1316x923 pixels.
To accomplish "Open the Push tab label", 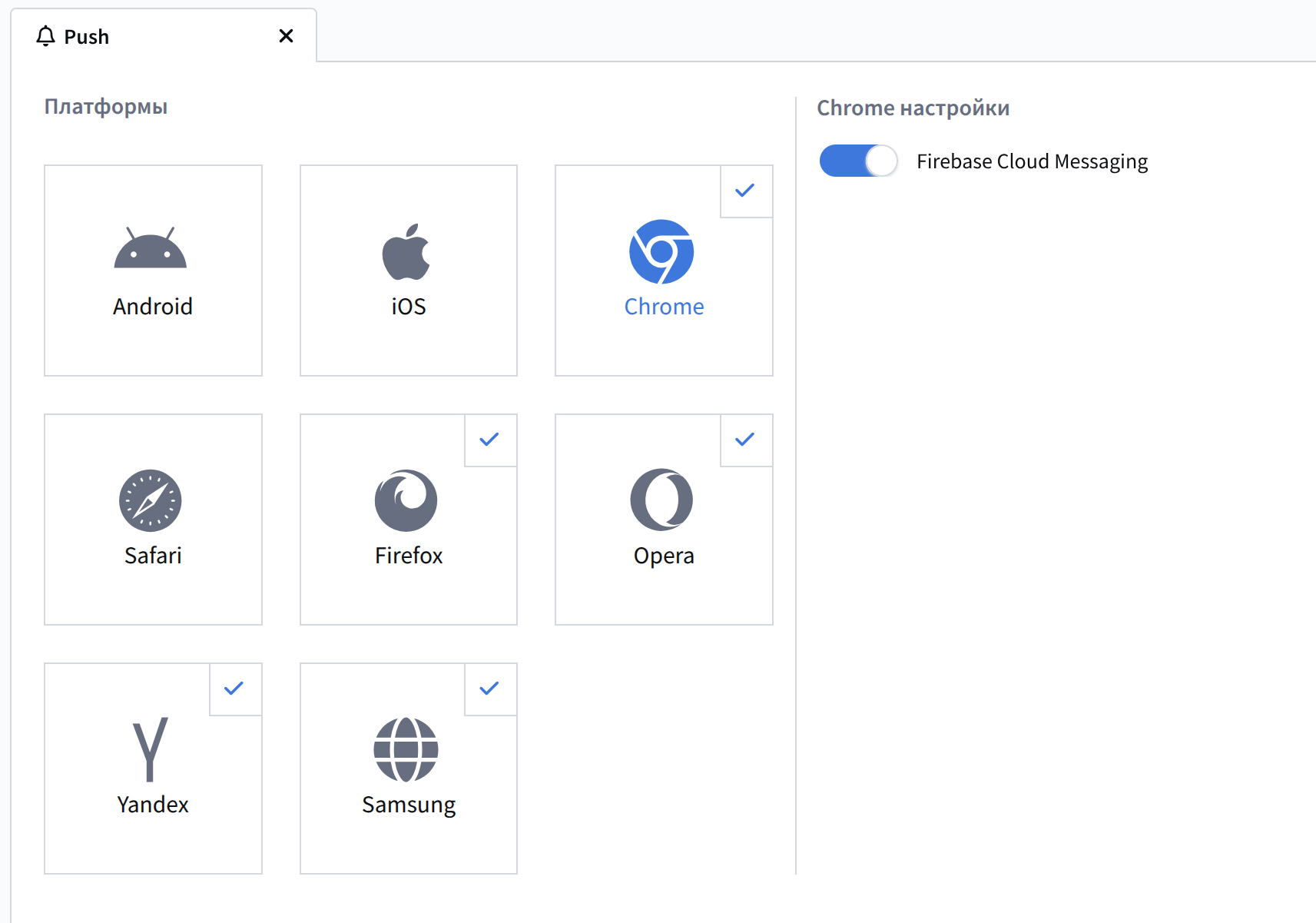I will point(87,37).
